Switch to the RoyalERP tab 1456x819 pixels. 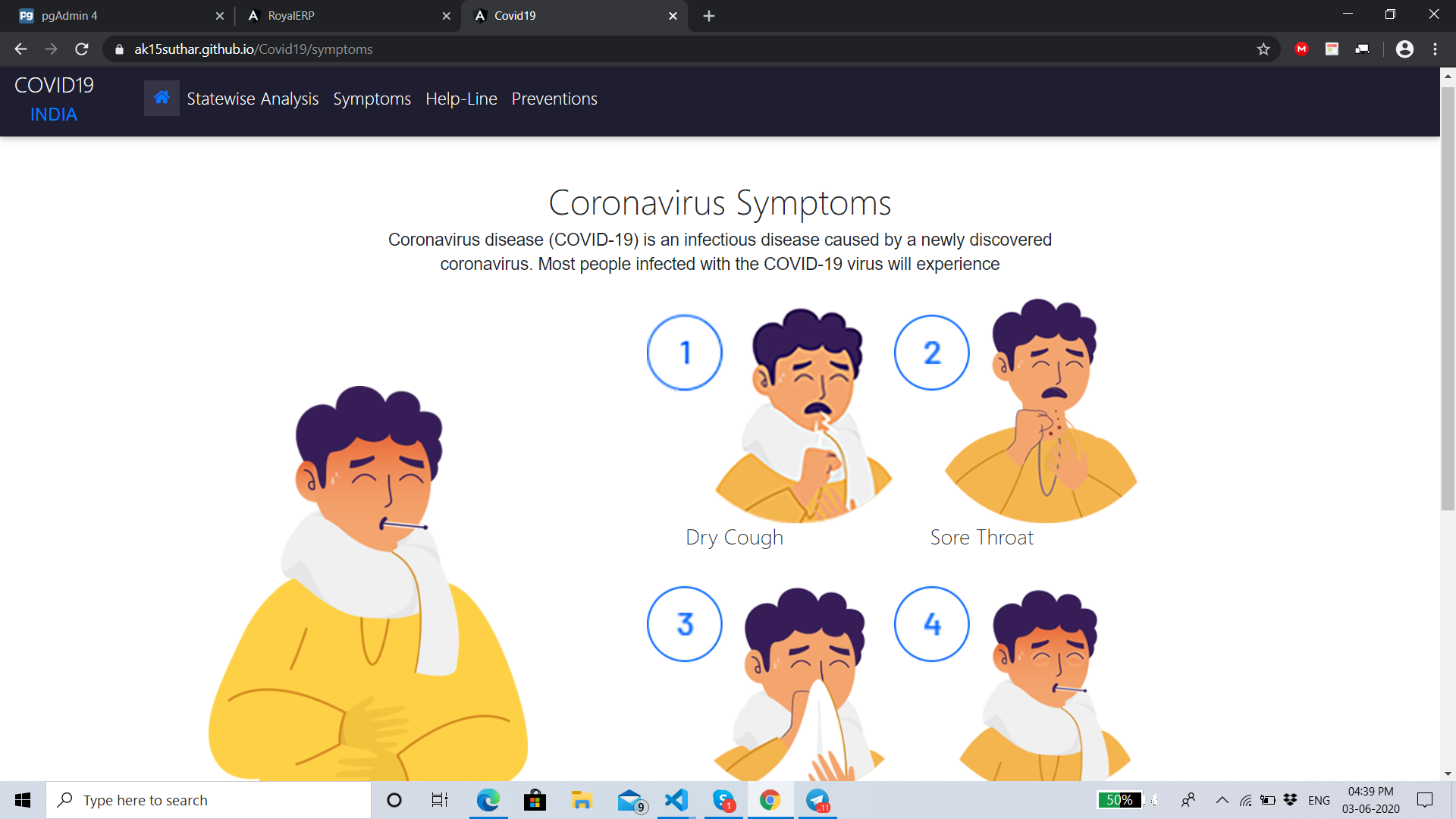tap(341, 16)
